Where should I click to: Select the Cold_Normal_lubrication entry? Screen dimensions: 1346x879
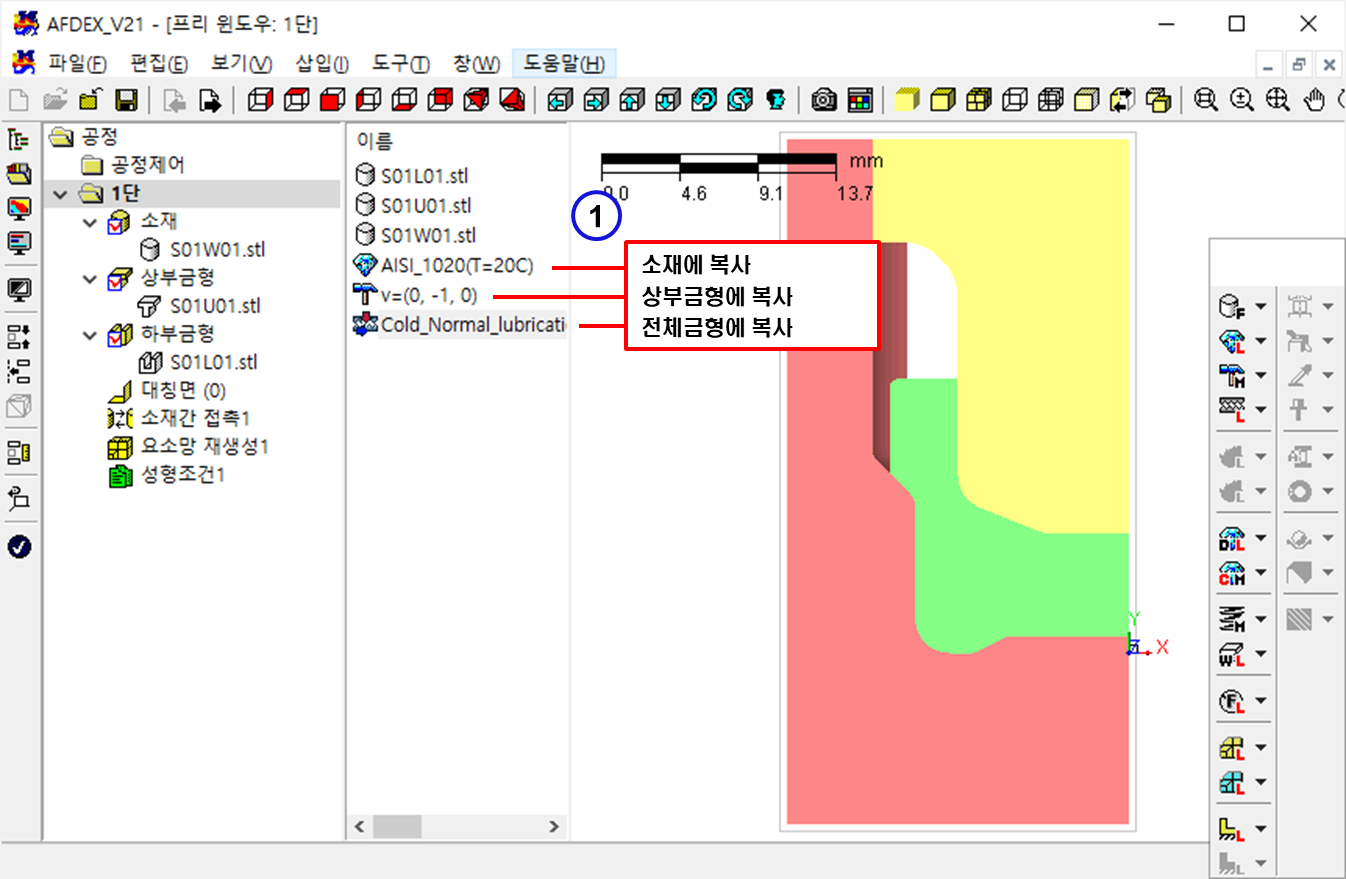pos(472,326)
